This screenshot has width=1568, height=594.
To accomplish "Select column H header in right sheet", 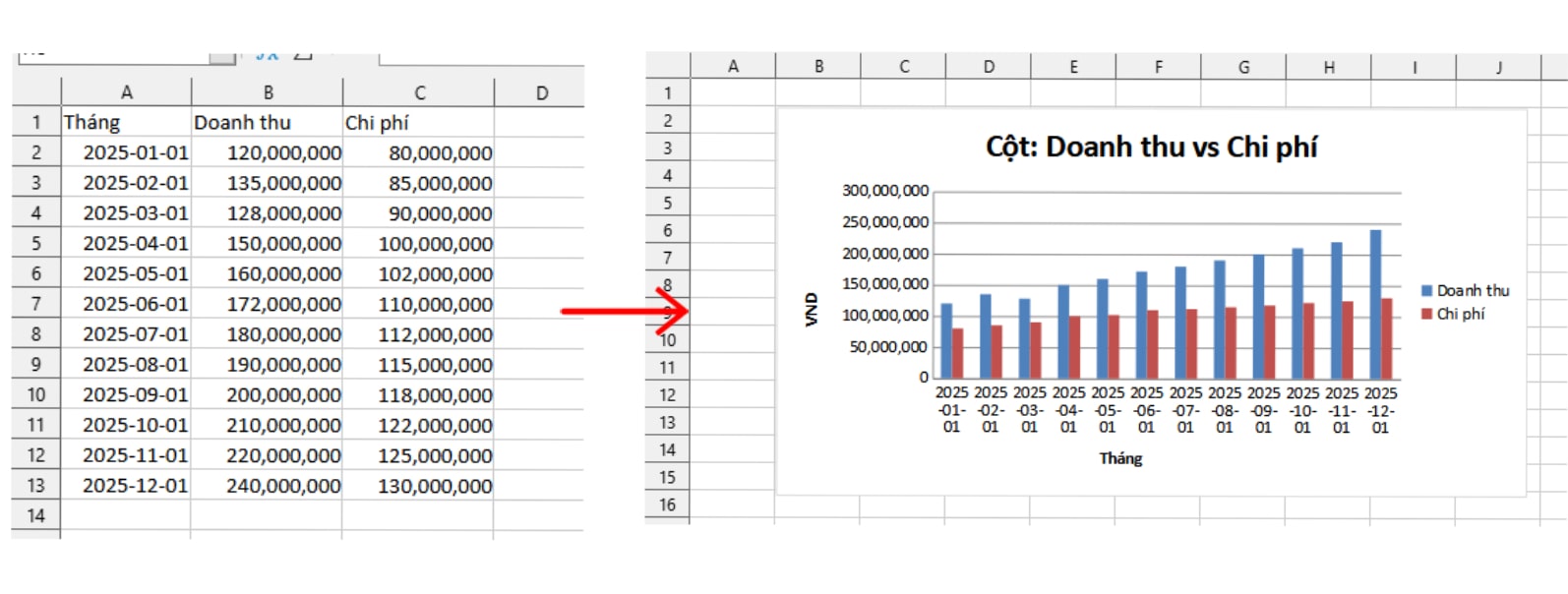I will point(1328,66).
